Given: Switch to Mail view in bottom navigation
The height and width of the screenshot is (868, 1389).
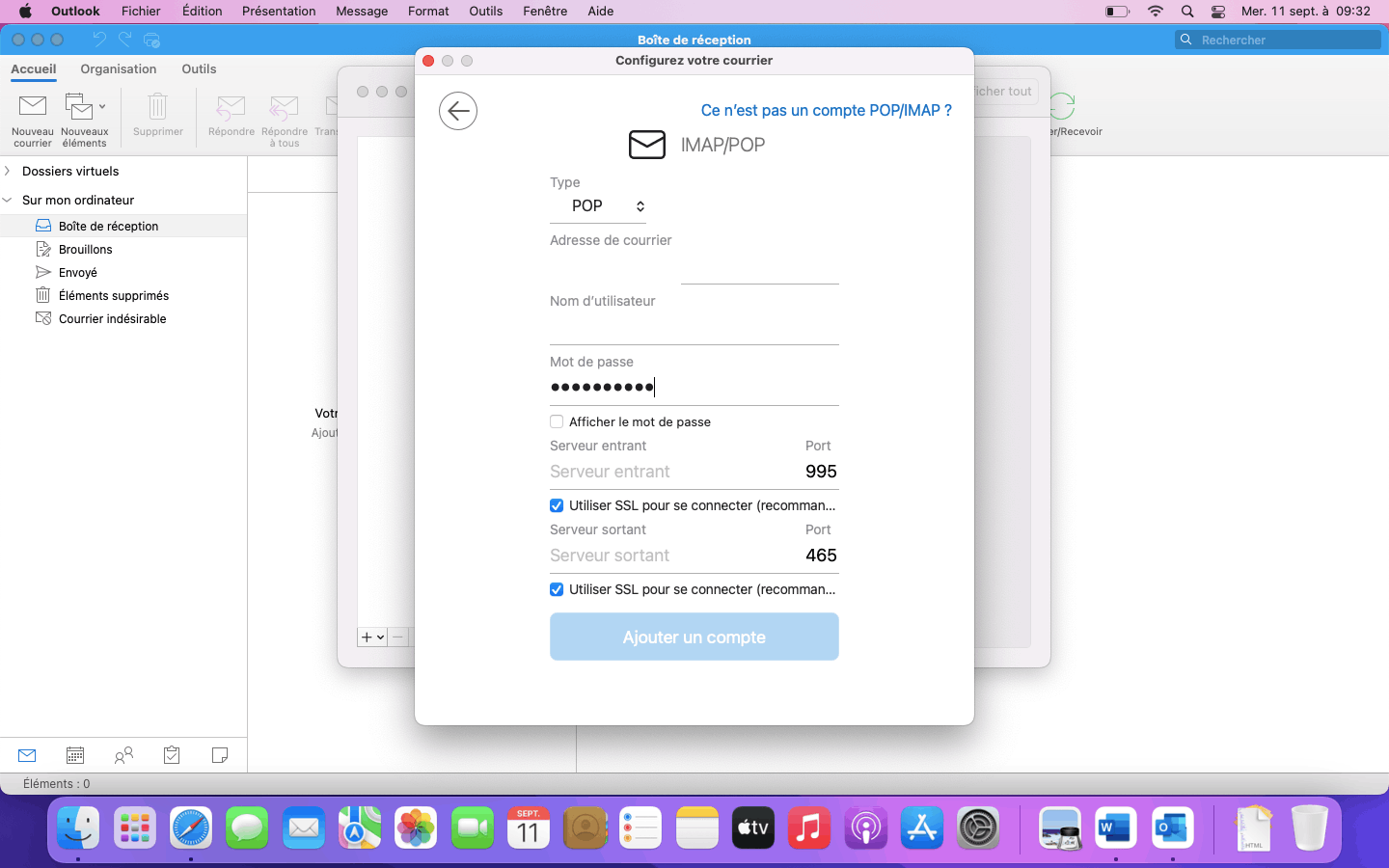Looking at the screenshot, I should pos(27,755).
